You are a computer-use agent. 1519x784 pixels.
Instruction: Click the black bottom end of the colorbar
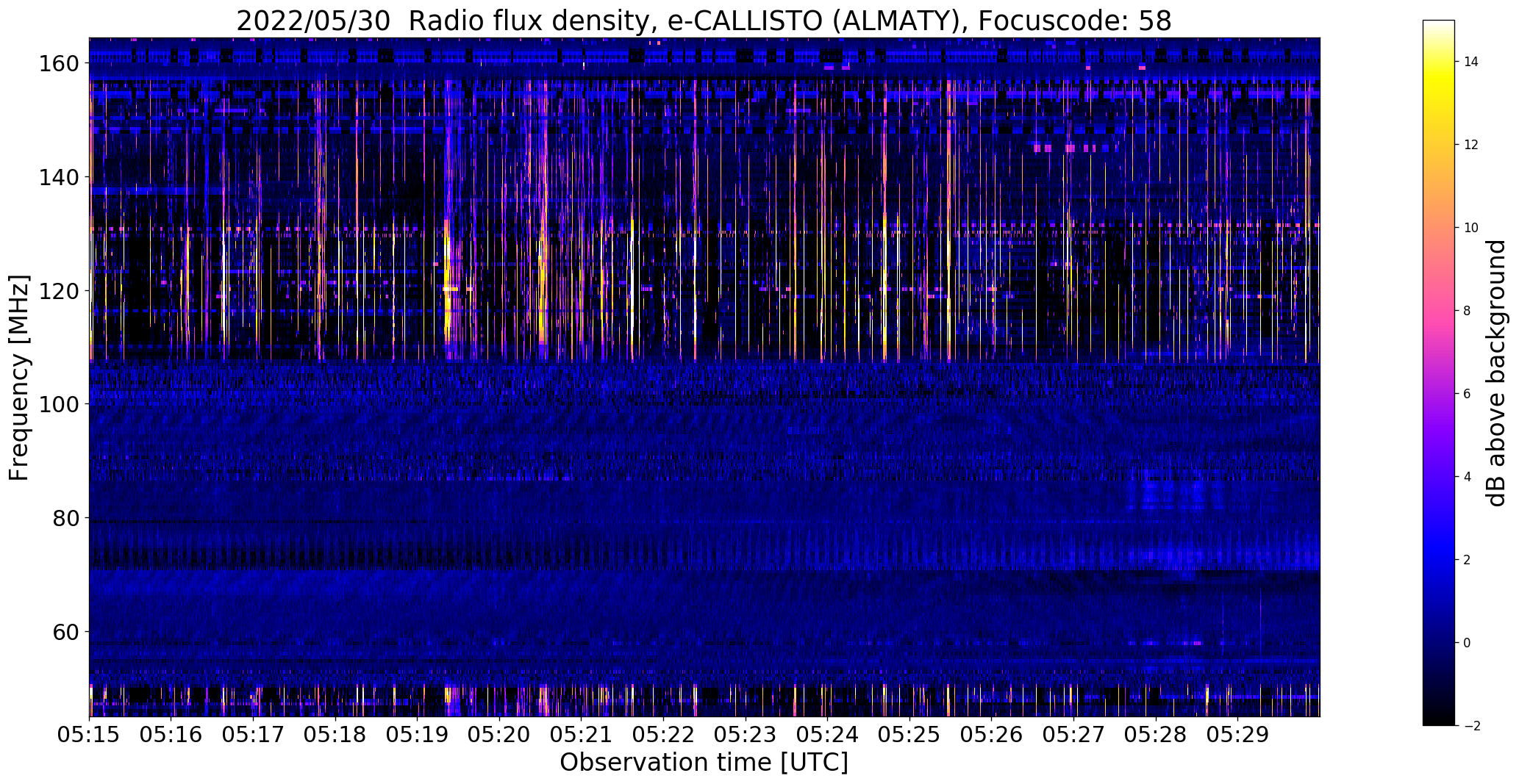(x=1439, y=719)
